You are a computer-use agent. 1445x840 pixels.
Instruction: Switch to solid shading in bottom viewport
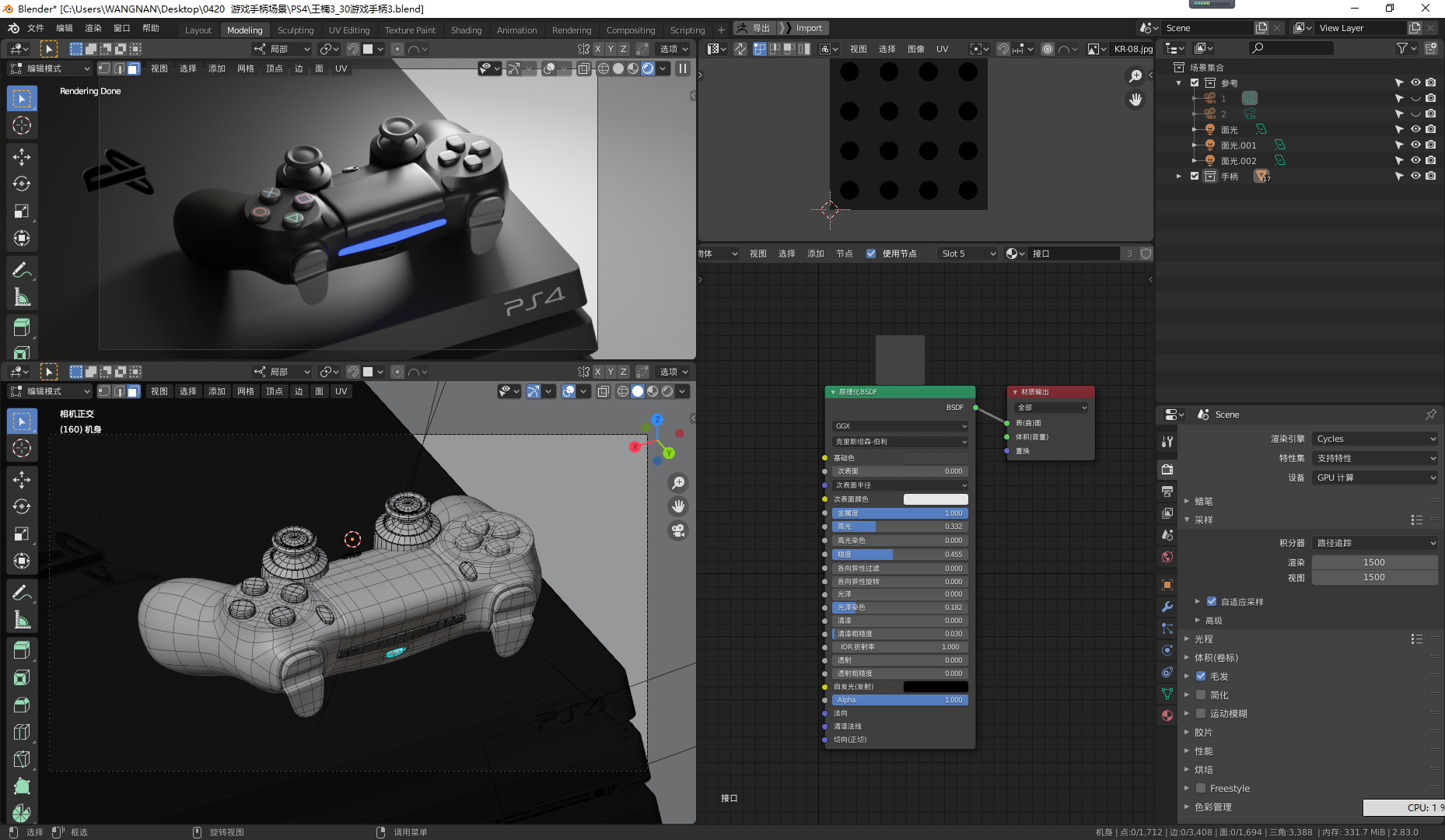[638, 391]
